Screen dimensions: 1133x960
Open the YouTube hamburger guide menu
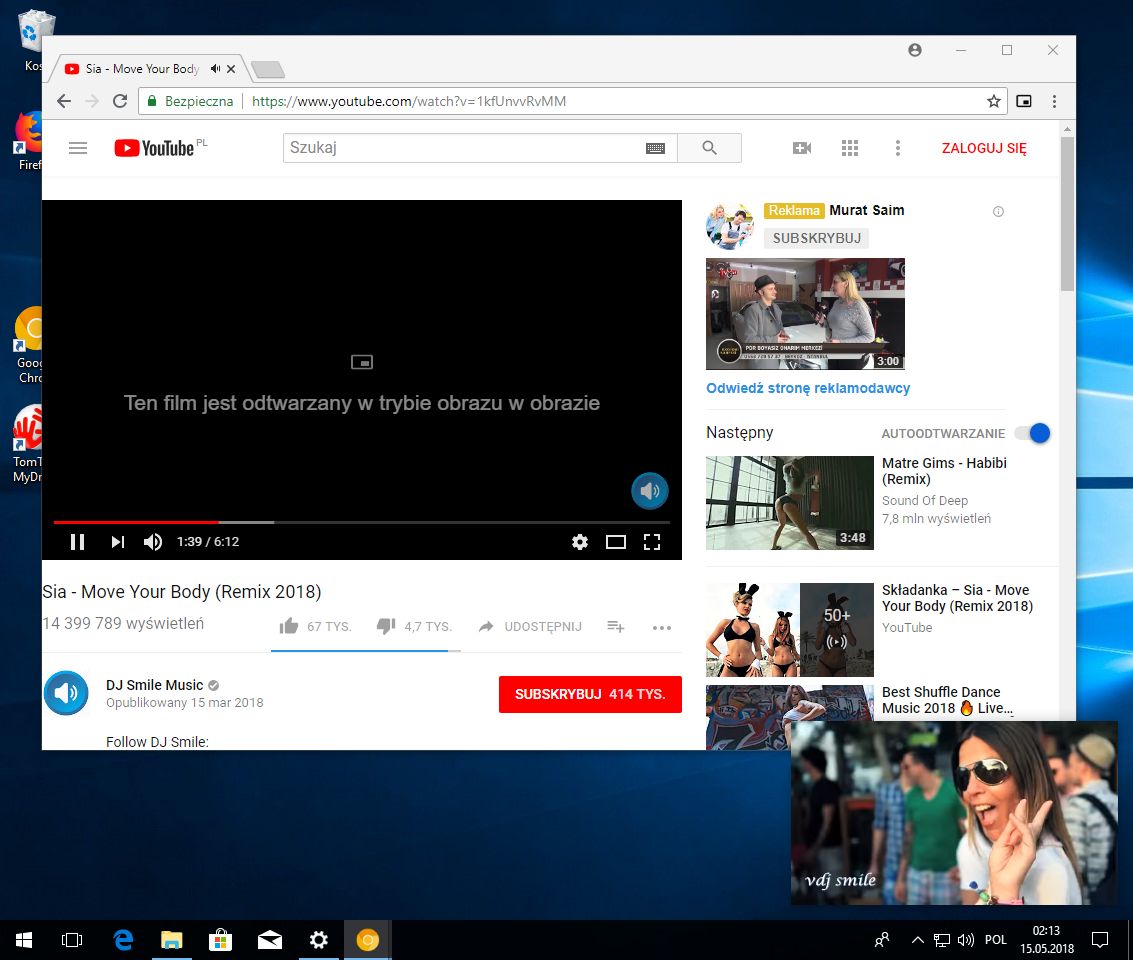[78, 148]
